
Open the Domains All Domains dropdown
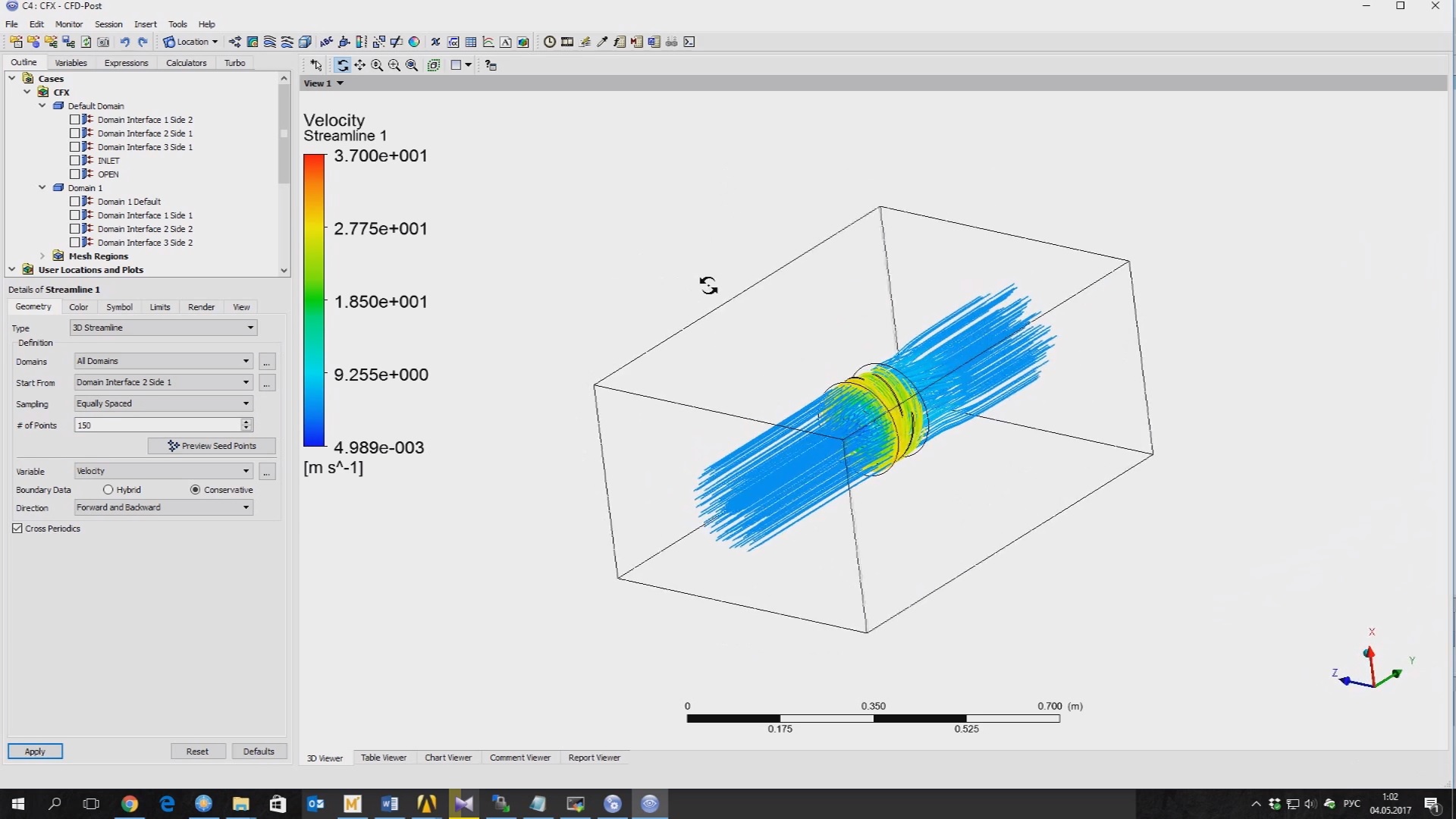164,361
